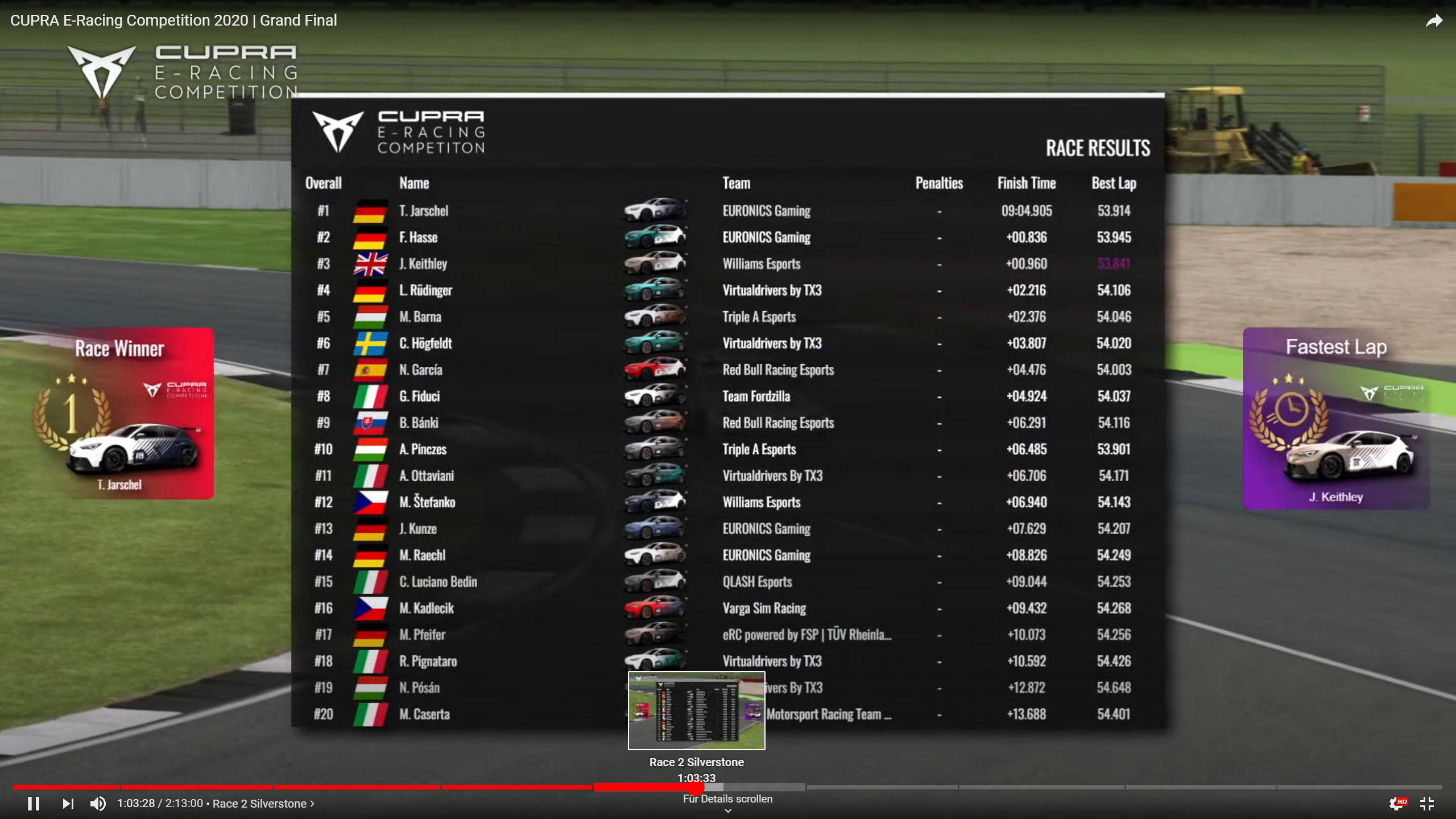Click the CUPRA logo in the results panel
Viewport: 1456px width, 819px height.
click(x=398, y=132)
